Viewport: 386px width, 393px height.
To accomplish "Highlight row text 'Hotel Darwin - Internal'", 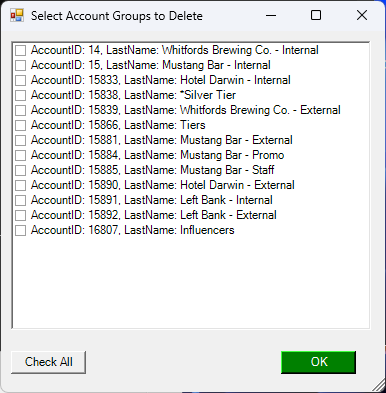I will [235, 80].
